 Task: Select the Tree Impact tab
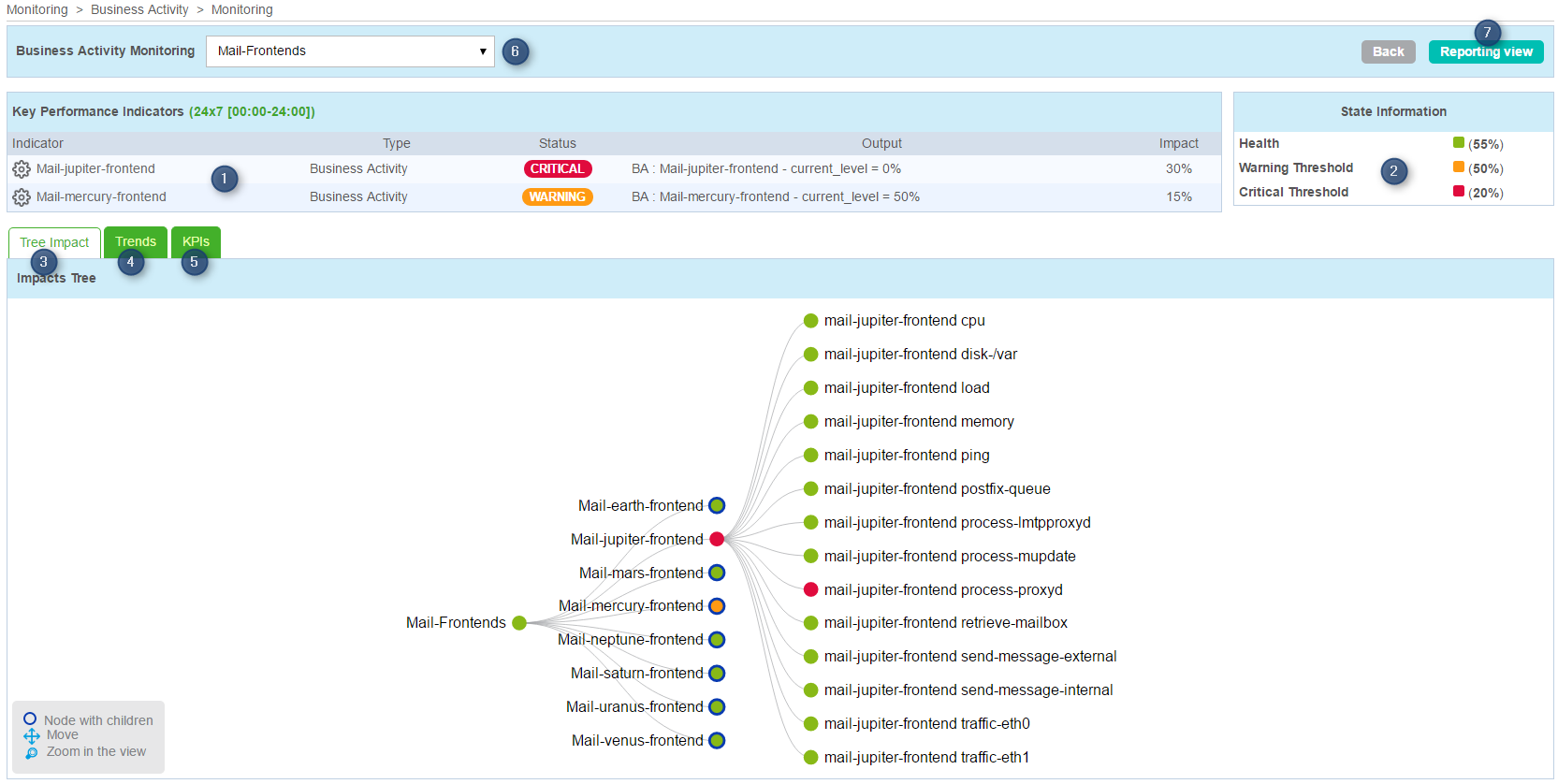pyautogui.click(x=54, y=242)
